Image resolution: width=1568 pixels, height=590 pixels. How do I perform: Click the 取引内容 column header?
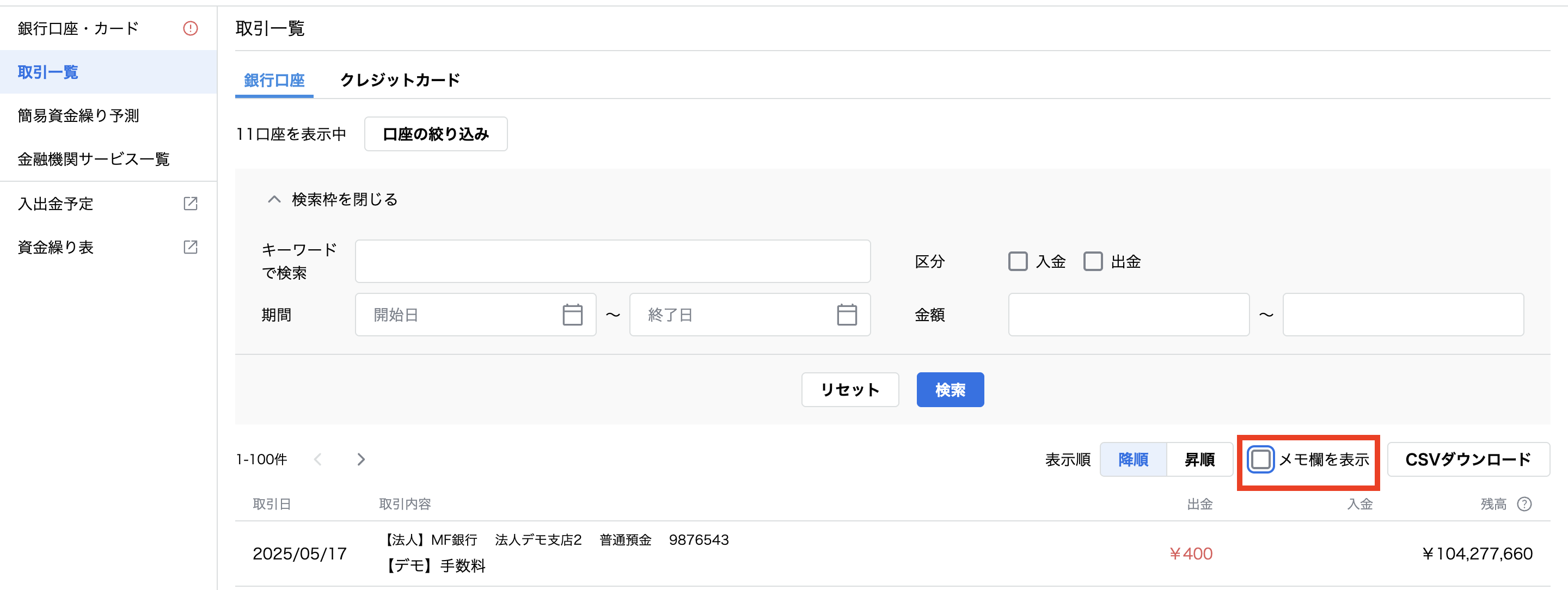pos(405,504)
